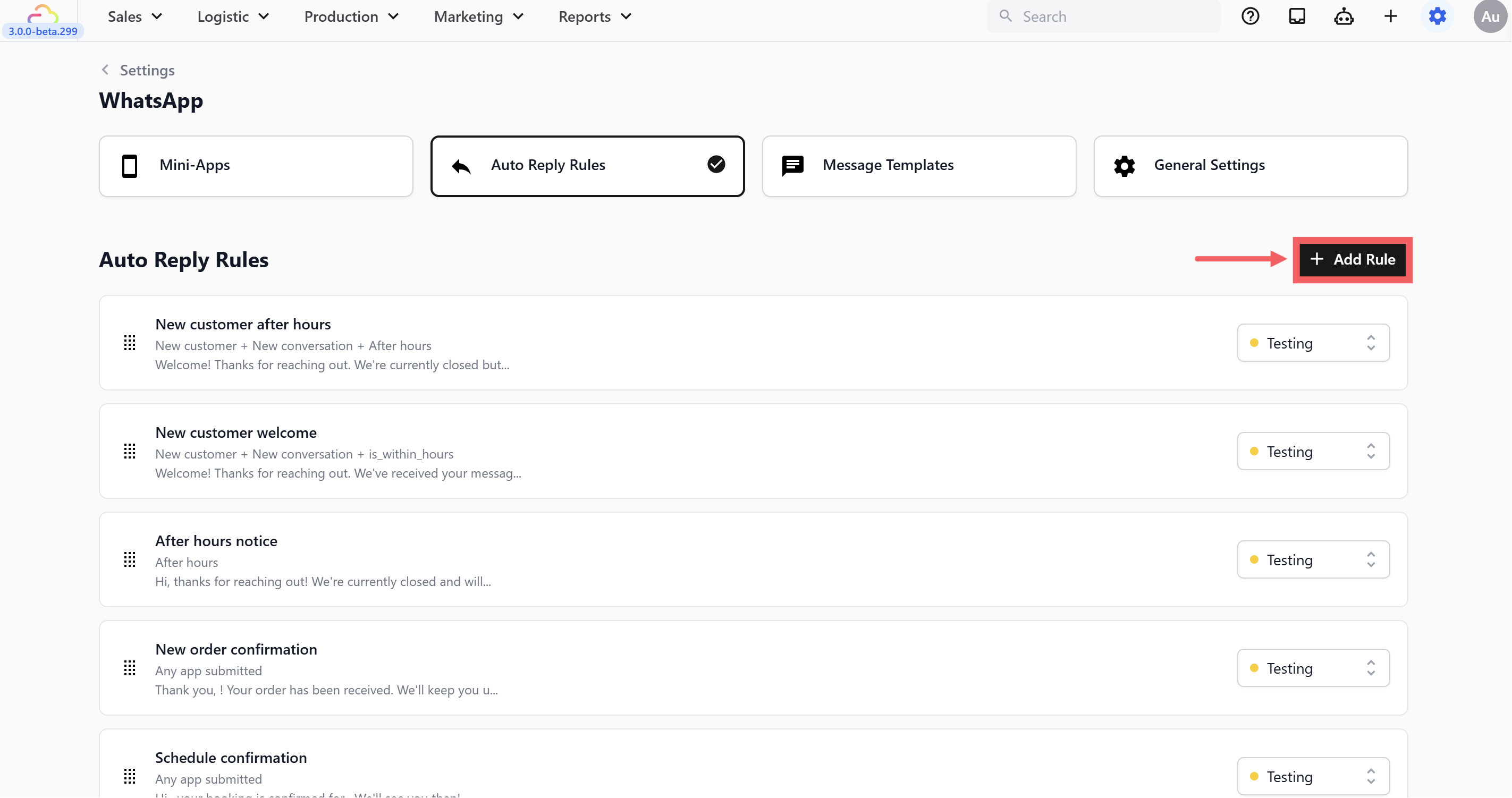Viewport: 1512px width, 798px height.
Task: Change status of New order confirmation rule
Action: (1313, 668)
